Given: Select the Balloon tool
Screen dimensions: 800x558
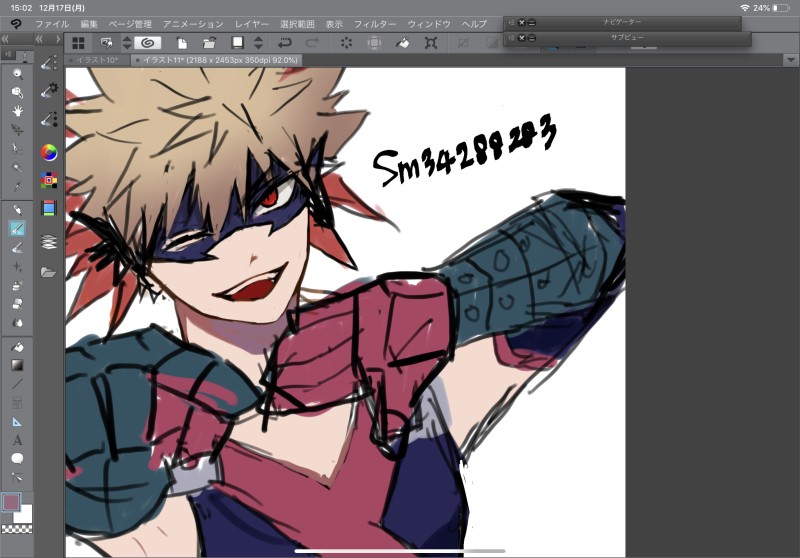Looking at the screenshot, I should 17,459.
